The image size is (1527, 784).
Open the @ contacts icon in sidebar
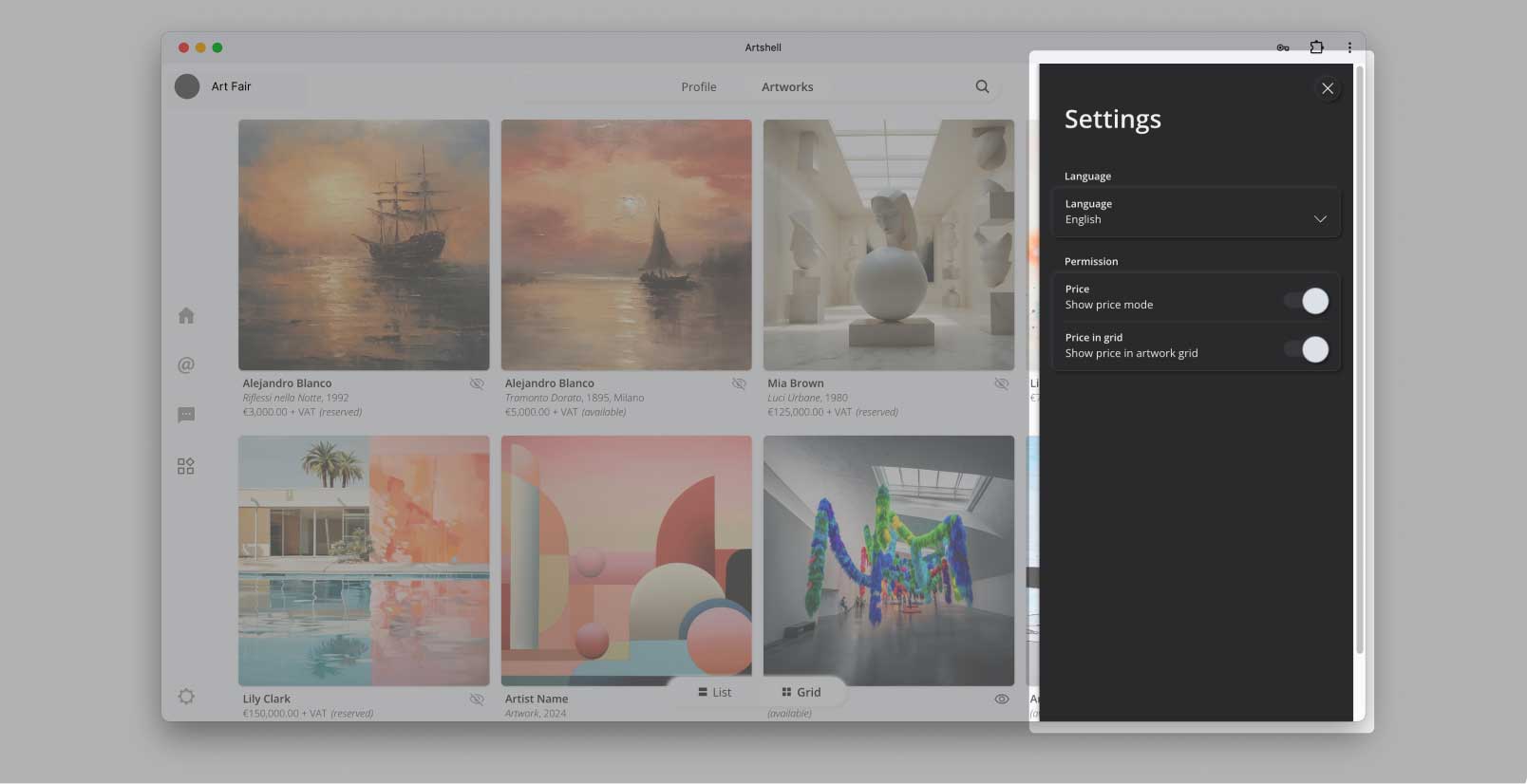(186, 364)
